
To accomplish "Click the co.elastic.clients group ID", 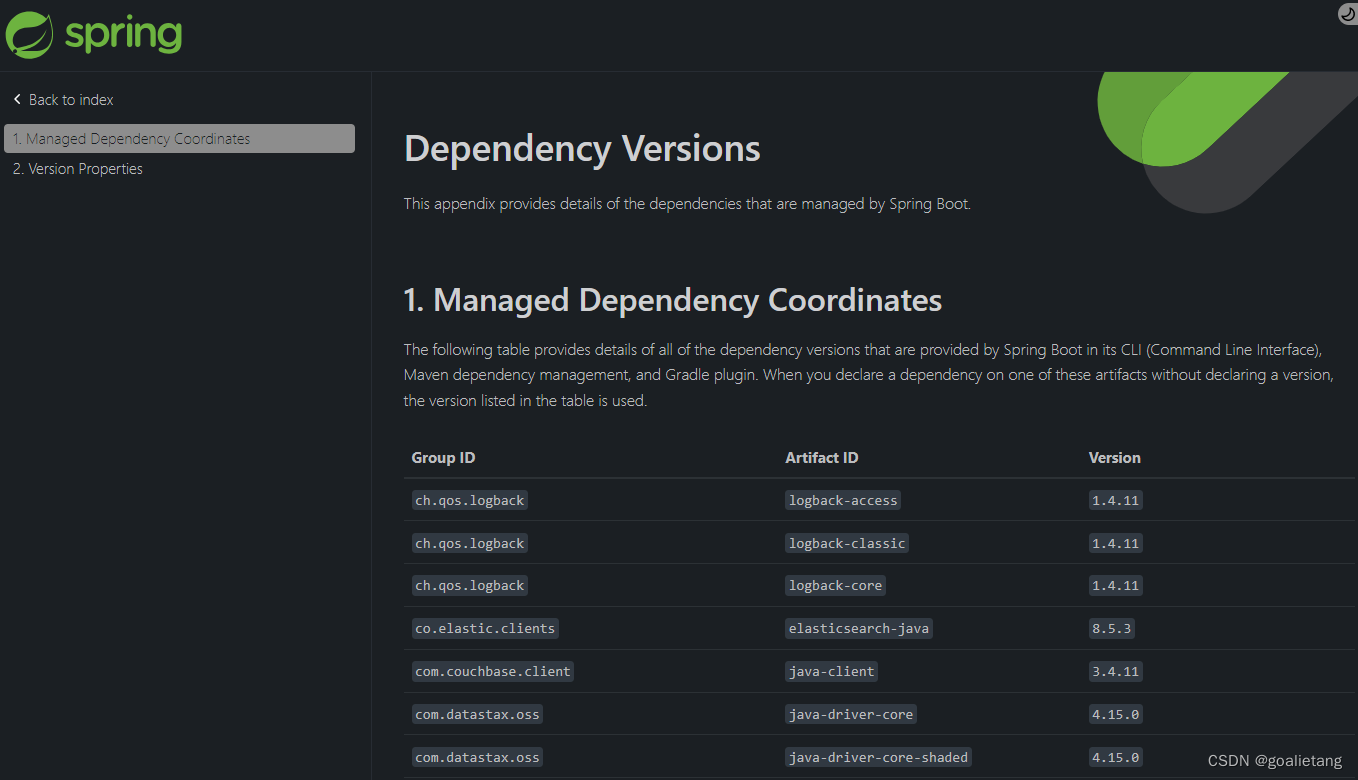I will 485,628.
